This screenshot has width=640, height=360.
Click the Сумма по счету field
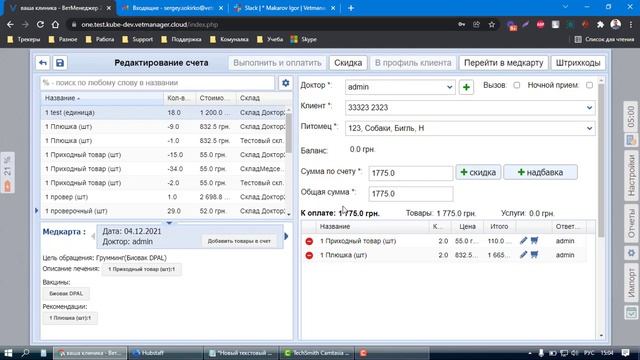tap(411, 173)
